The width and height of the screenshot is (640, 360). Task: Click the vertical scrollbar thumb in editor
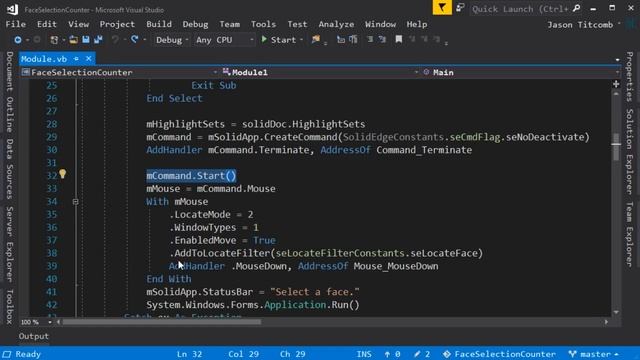[616, 147]
